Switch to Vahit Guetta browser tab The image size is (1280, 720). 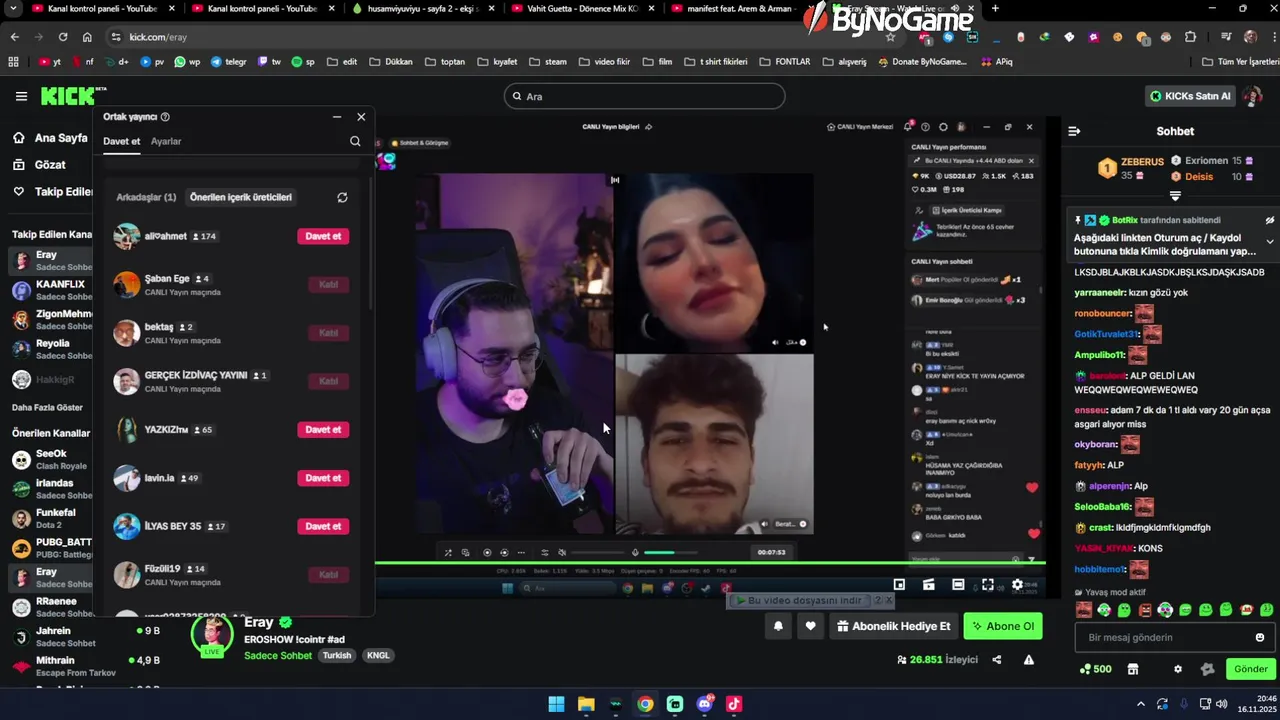[580, 9]
